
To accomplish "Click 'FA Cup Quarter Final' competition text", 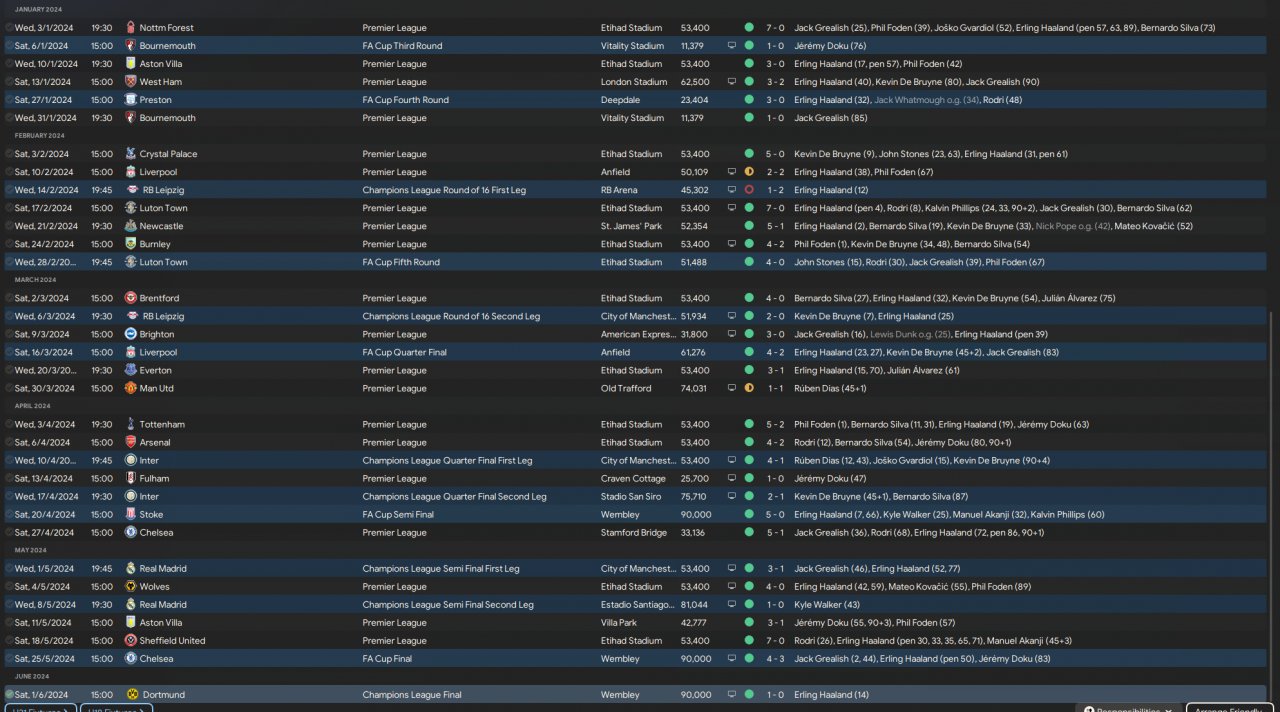I will point(404,352).
